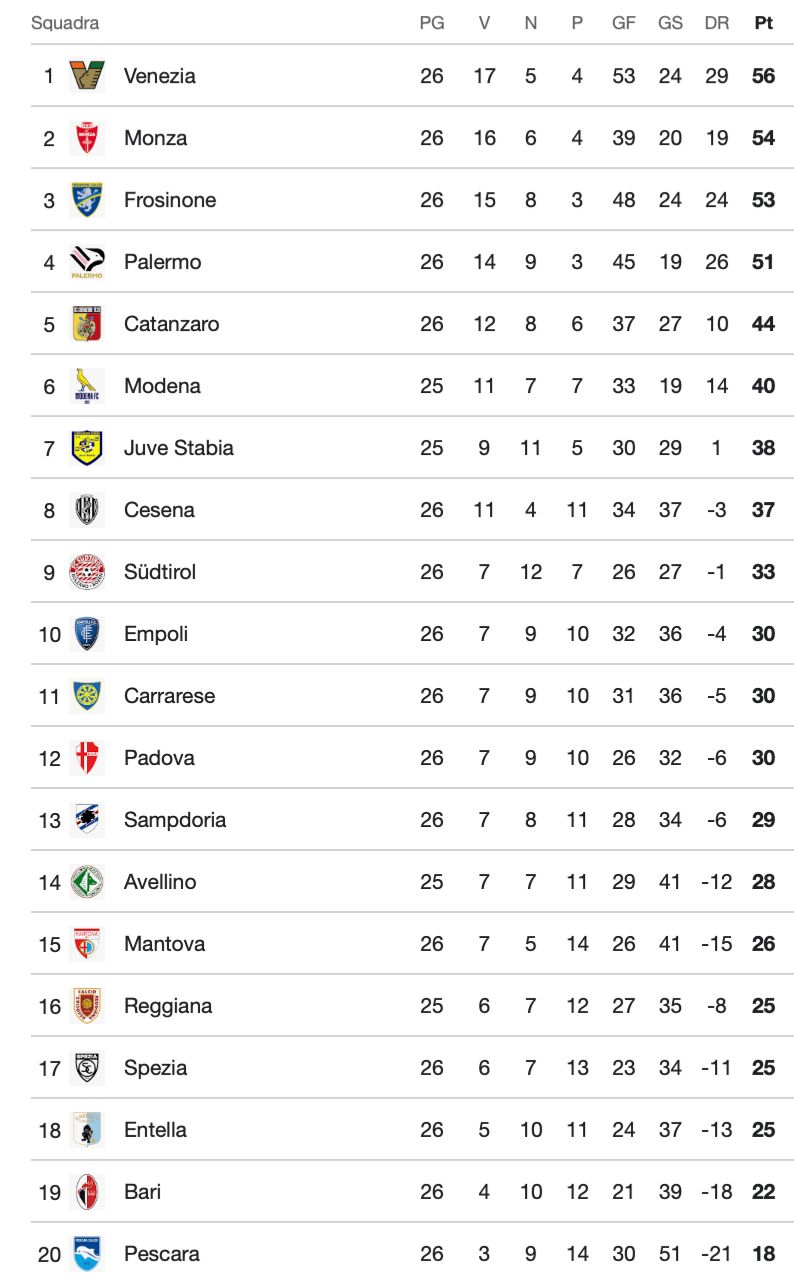Open the Empoli team name link
This screenshot has height=1280, width=794.
pyautogui.click(x=156, y=634)
